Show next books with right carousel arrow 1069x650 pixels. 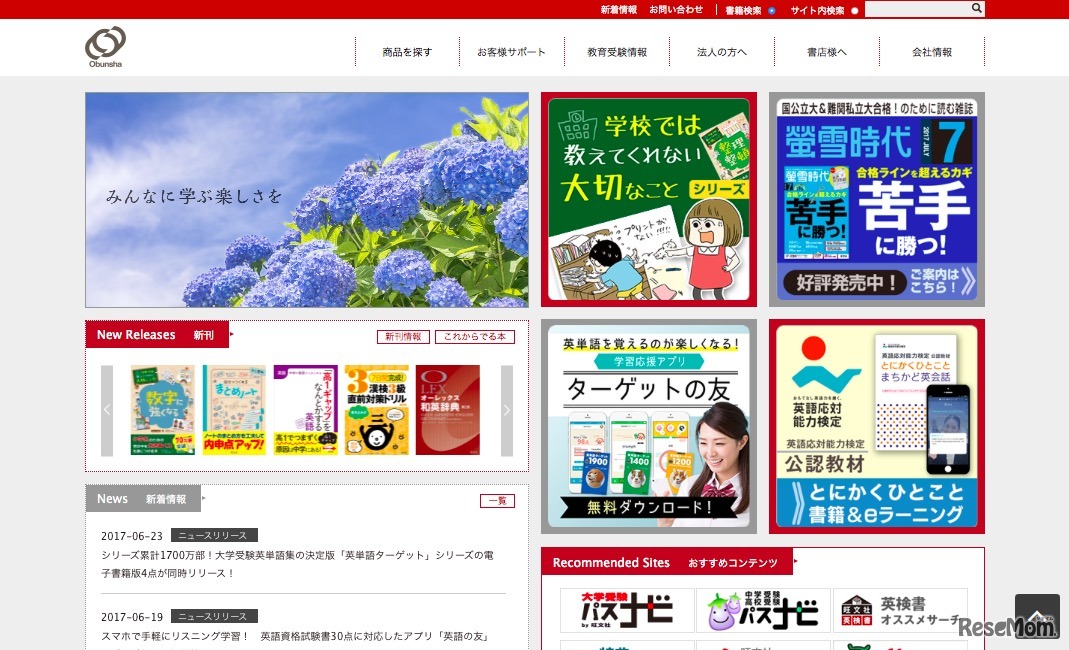[507, 410]
